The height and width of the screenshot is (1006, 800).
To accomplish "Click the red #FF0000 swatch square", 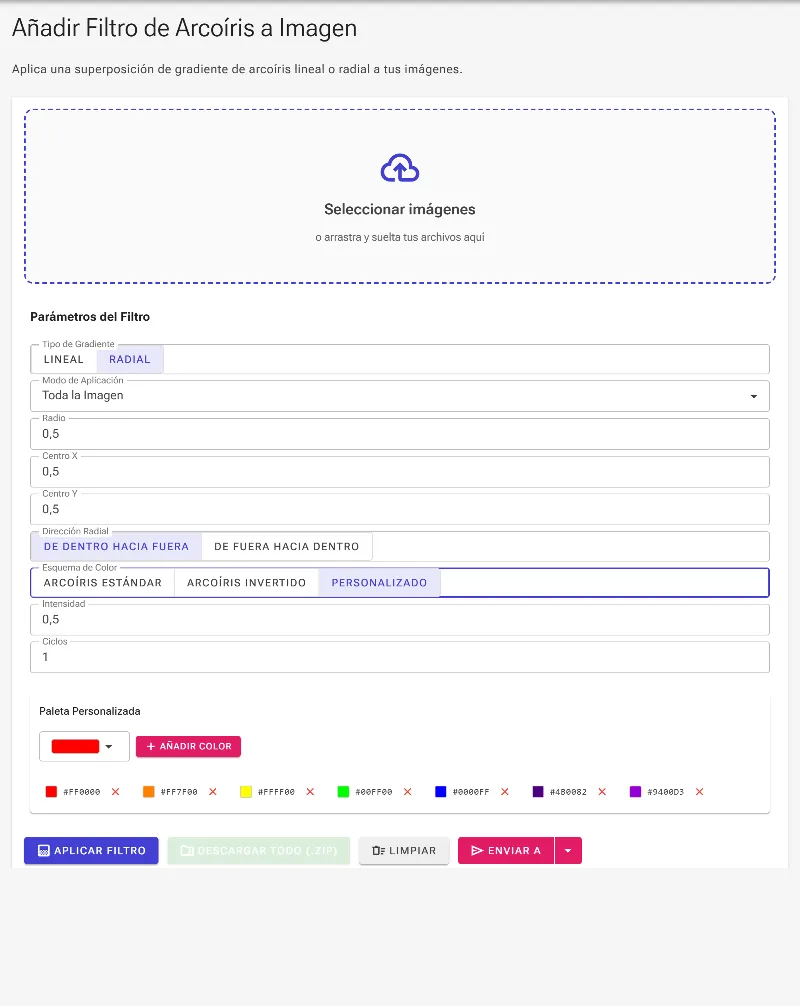I will [51, 792].
